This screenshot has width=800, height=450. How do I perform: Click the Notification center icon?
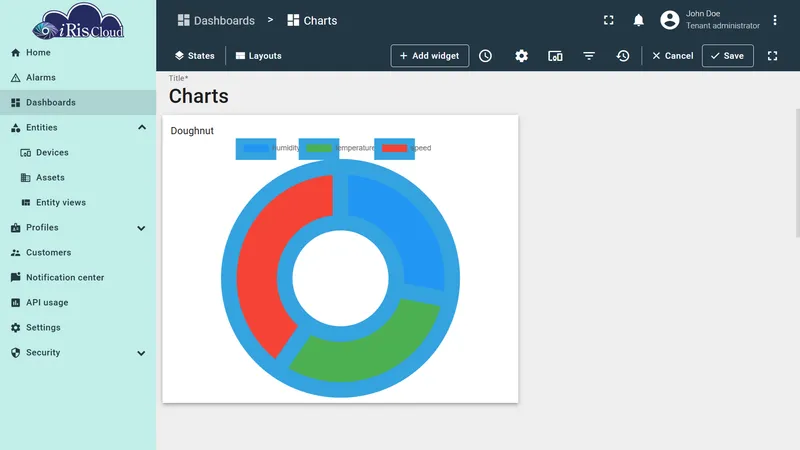(x=15, y=277)
